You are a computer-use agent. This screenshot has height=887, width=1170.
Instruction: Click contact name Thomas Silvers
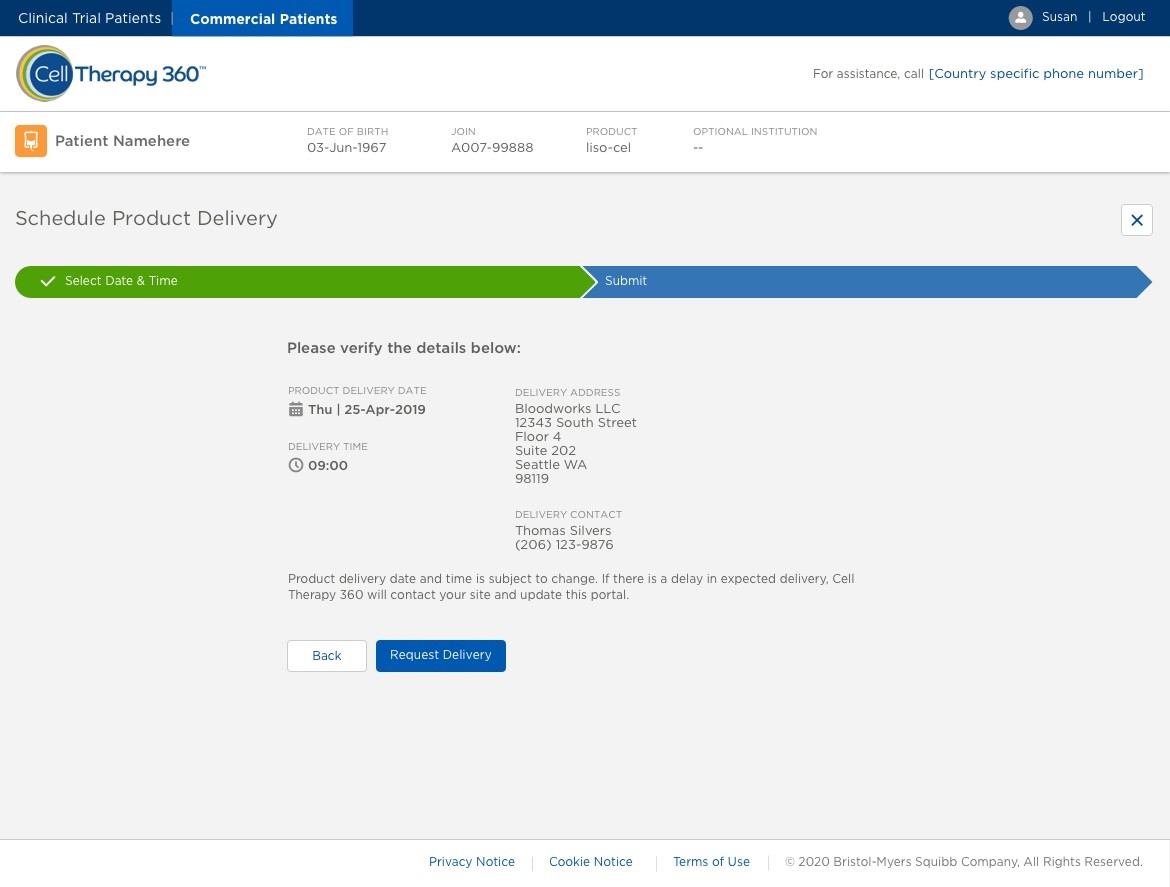pos(563,531)
